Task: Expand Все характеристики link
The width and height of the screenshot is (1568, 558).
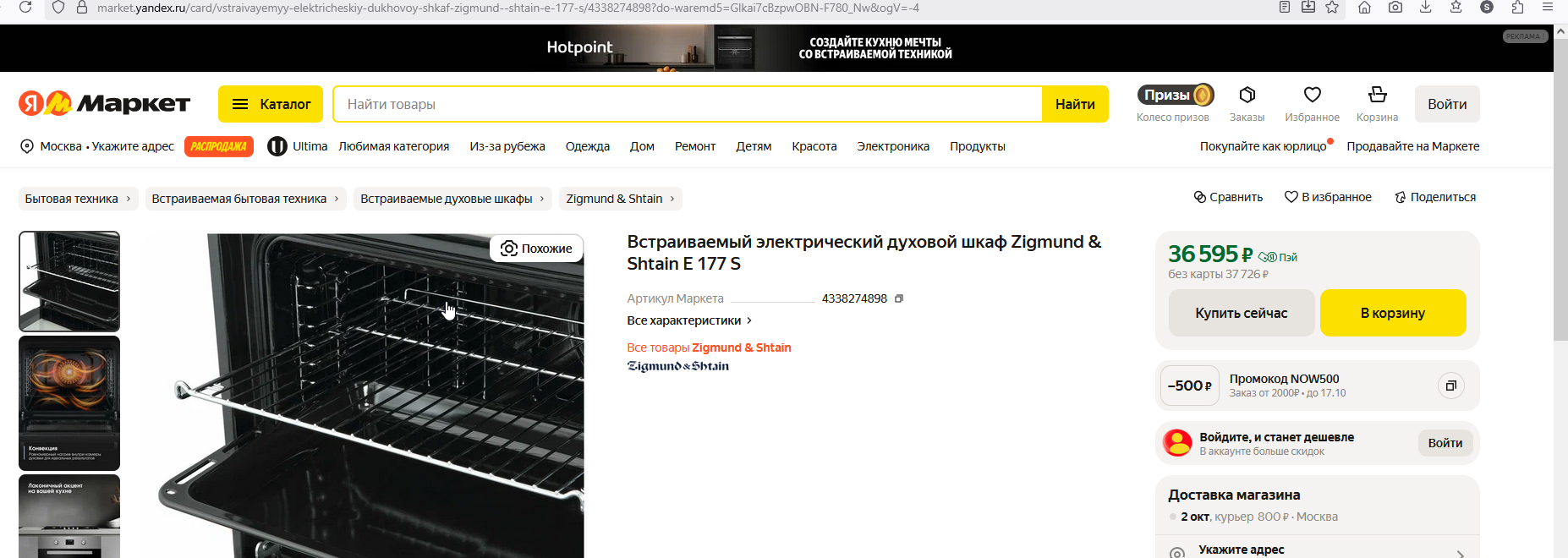Action: (x=689, y=320)
